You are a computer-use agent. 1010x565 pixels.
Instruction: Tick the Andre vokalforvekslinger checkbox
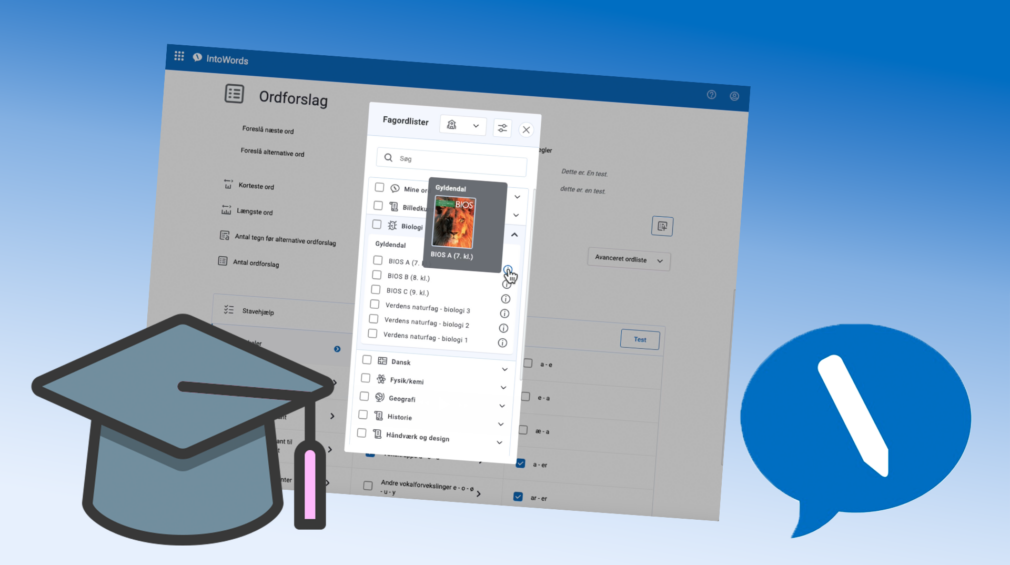tap(368, 485)
